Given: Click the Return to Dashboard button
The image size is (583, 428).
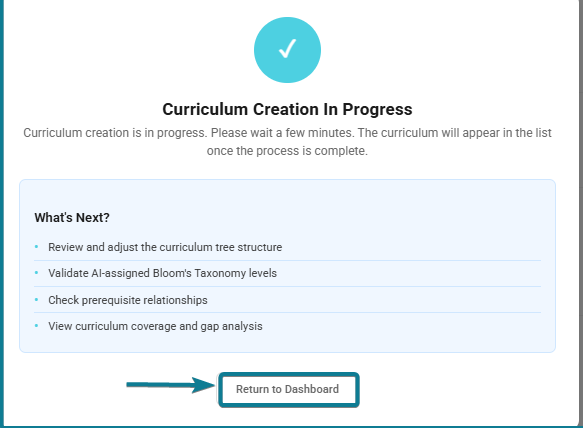Looking at the screenshot, I should point(288,389).
